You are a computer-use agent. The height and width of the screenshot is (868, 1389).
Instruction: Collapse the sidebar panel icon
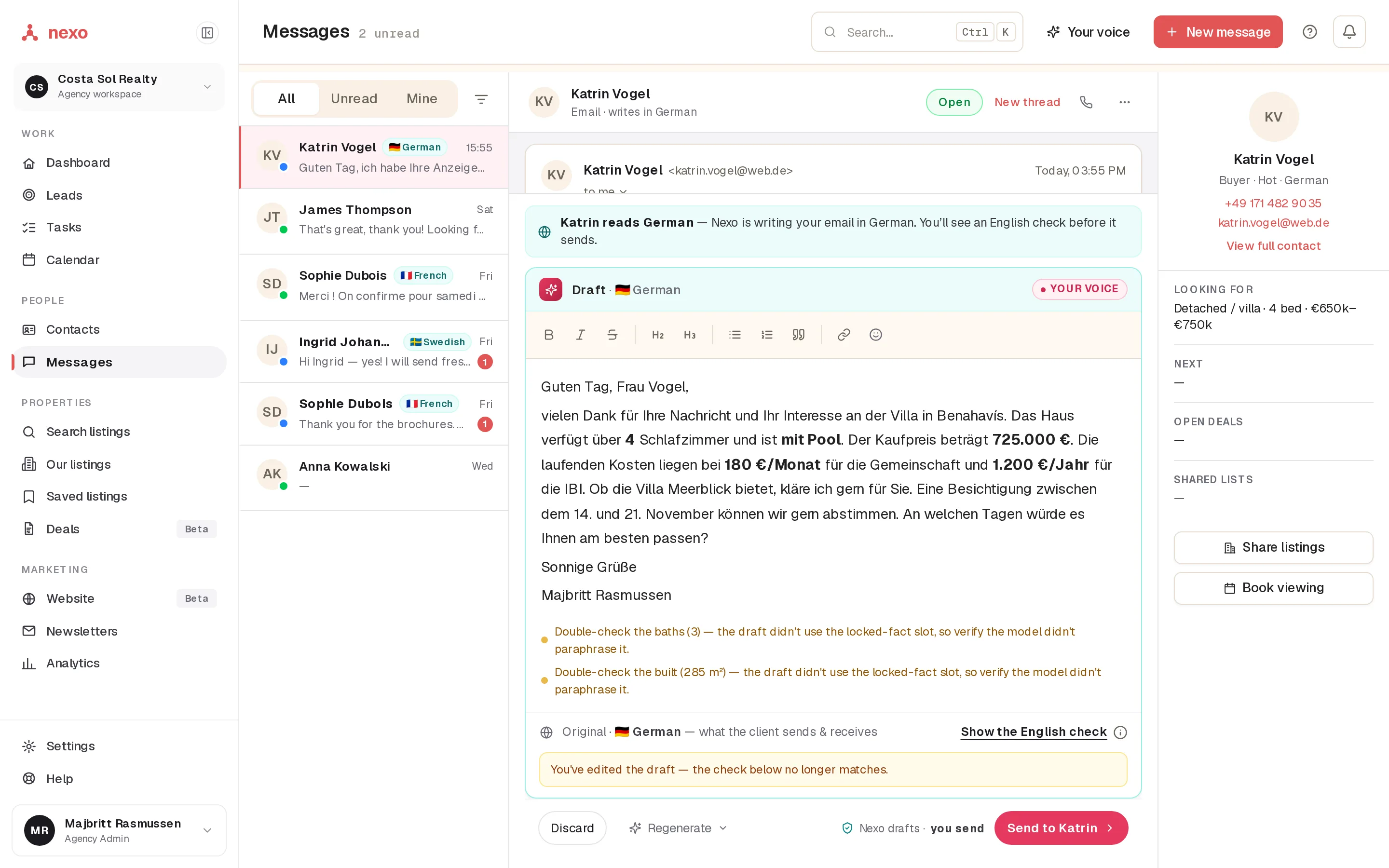207,33
